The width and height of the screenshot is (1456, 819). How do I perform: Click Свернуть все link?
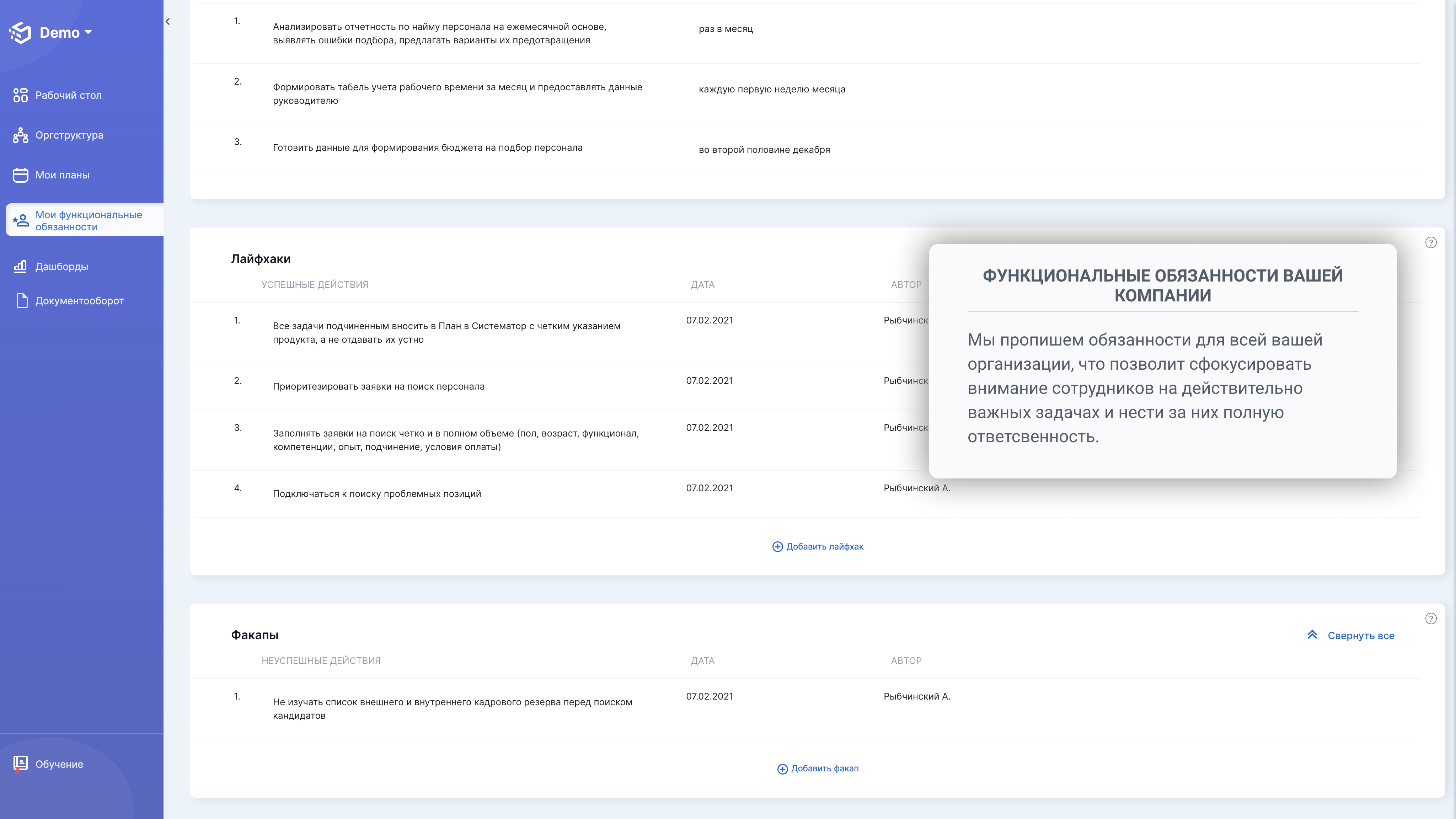coord(1360,635)
